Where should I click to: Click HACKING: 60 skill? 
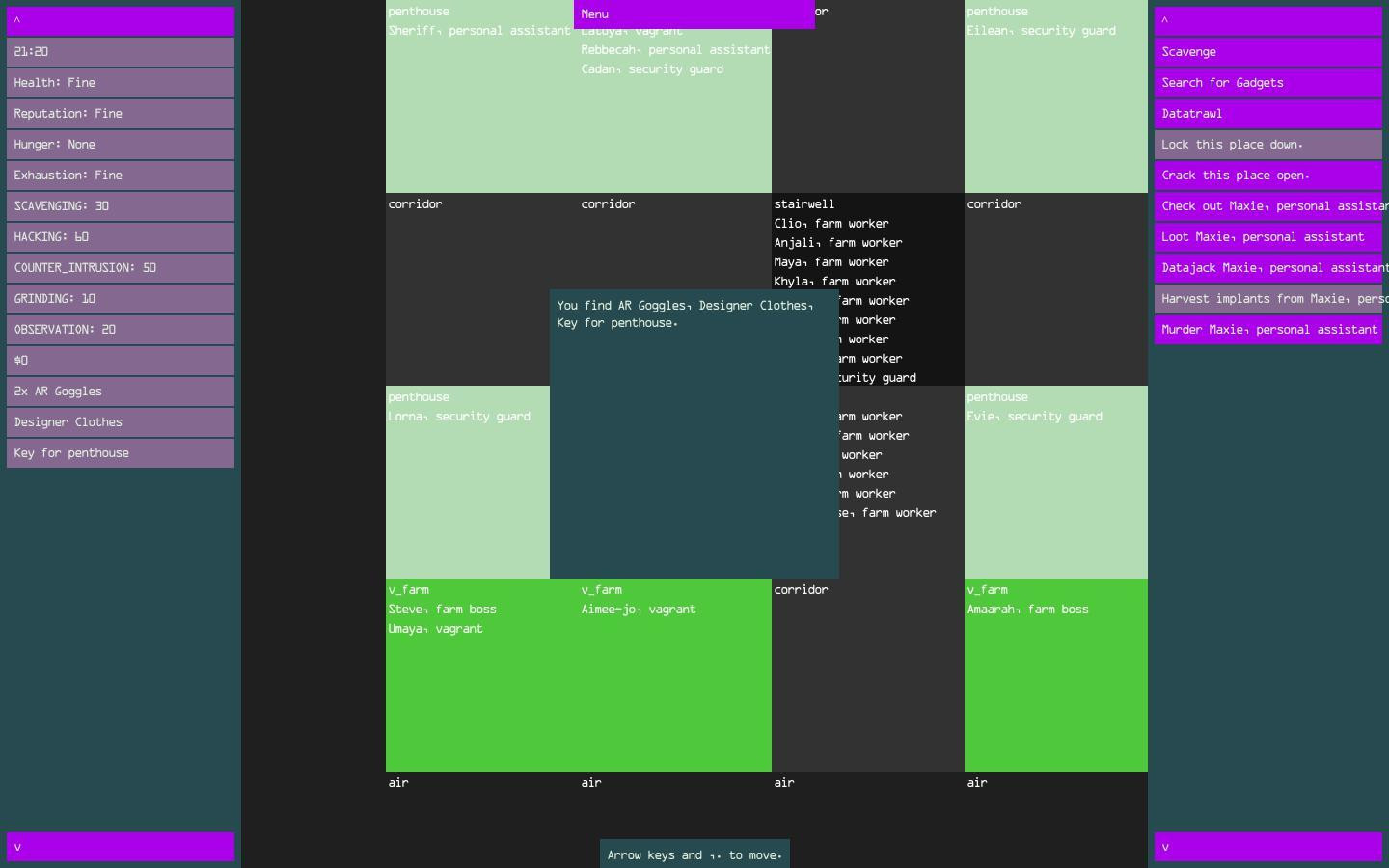pos(121,237)
